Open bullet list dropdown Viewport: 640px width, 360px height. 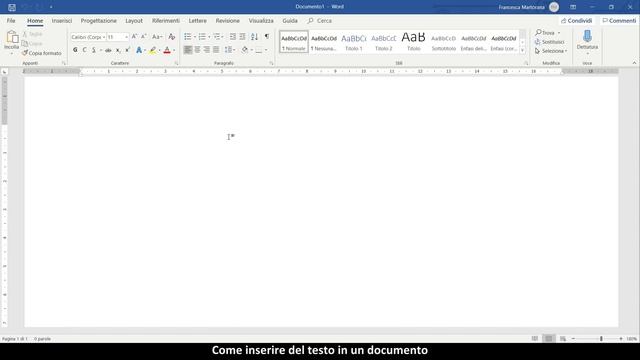195,37
